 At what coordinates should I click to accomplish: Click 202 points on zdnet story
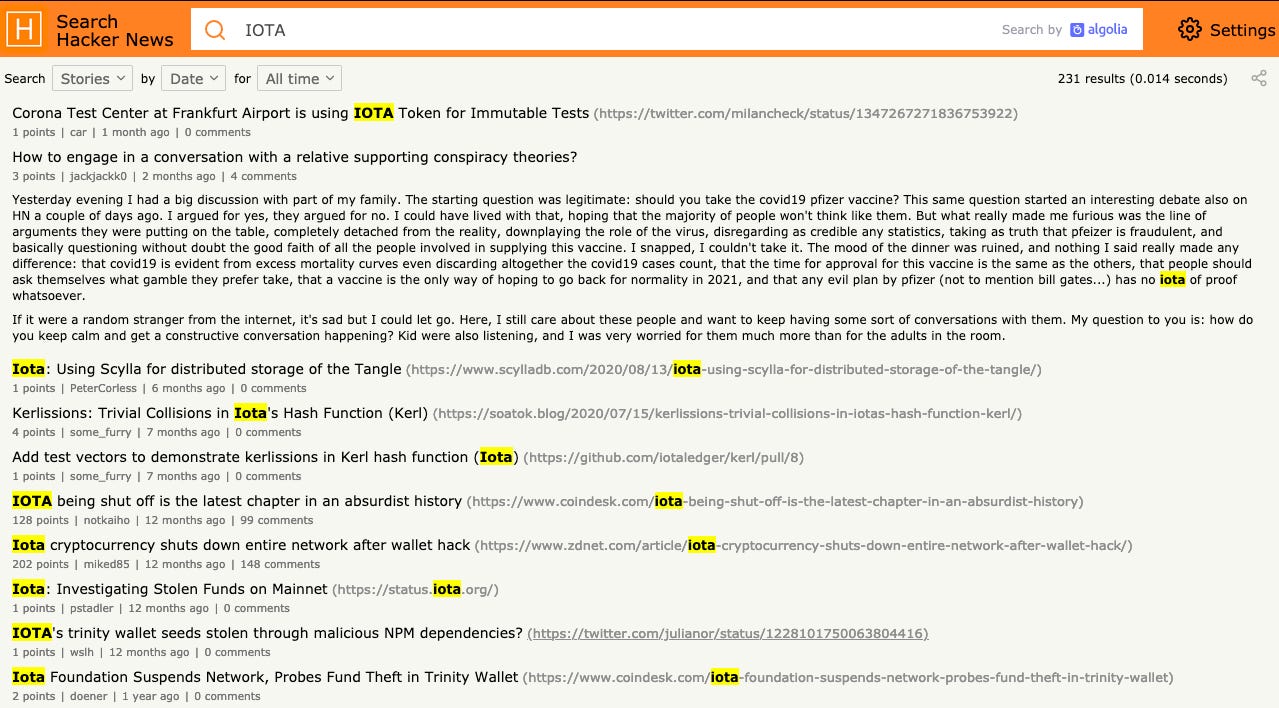(41, 564)
